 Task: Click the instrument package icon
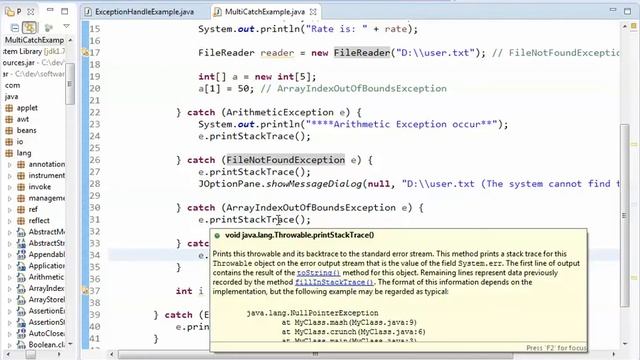coord(21,176)
